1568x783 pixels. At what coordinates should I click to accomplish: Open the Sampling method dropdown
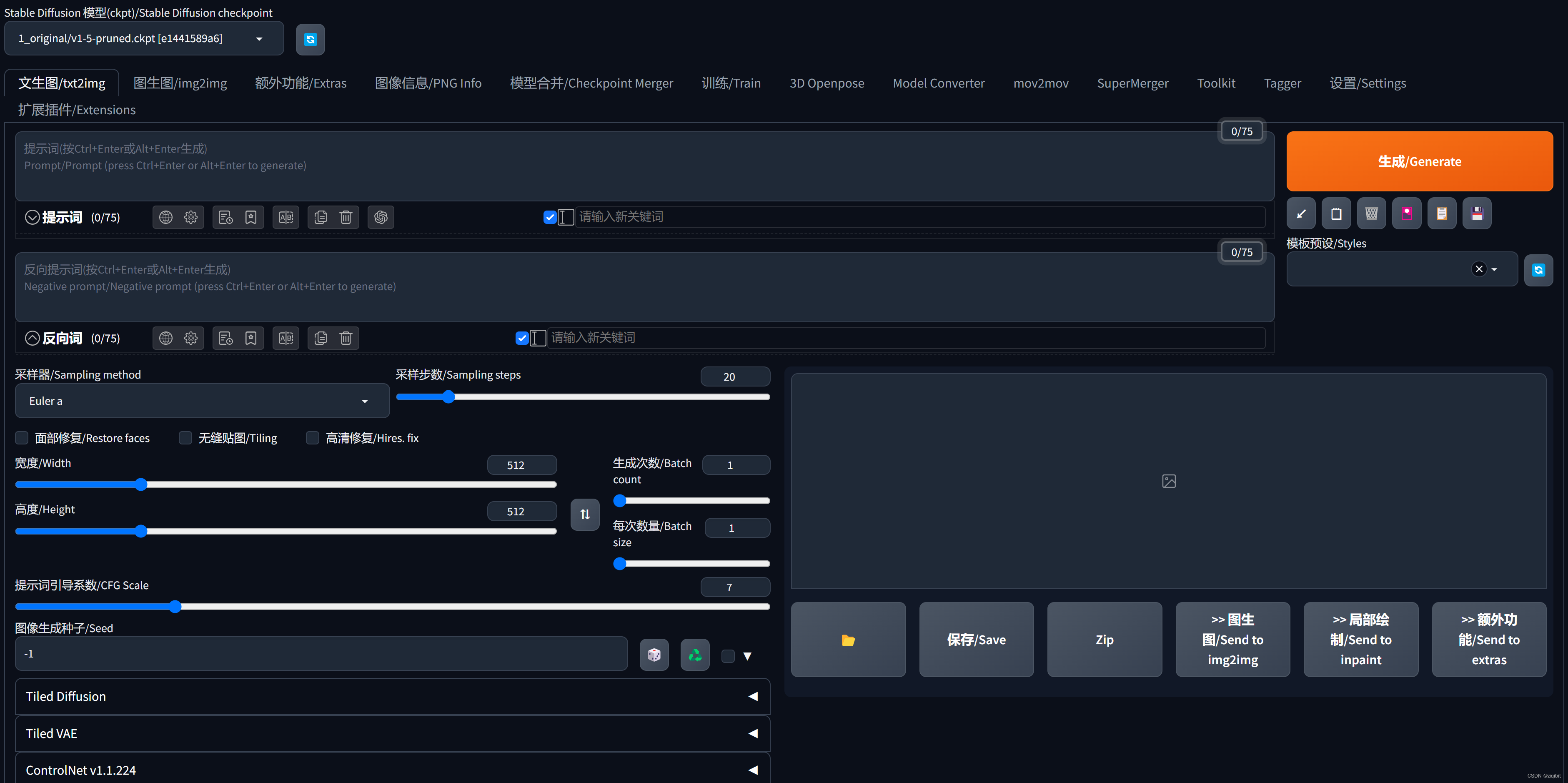click(x=202, y=401)
